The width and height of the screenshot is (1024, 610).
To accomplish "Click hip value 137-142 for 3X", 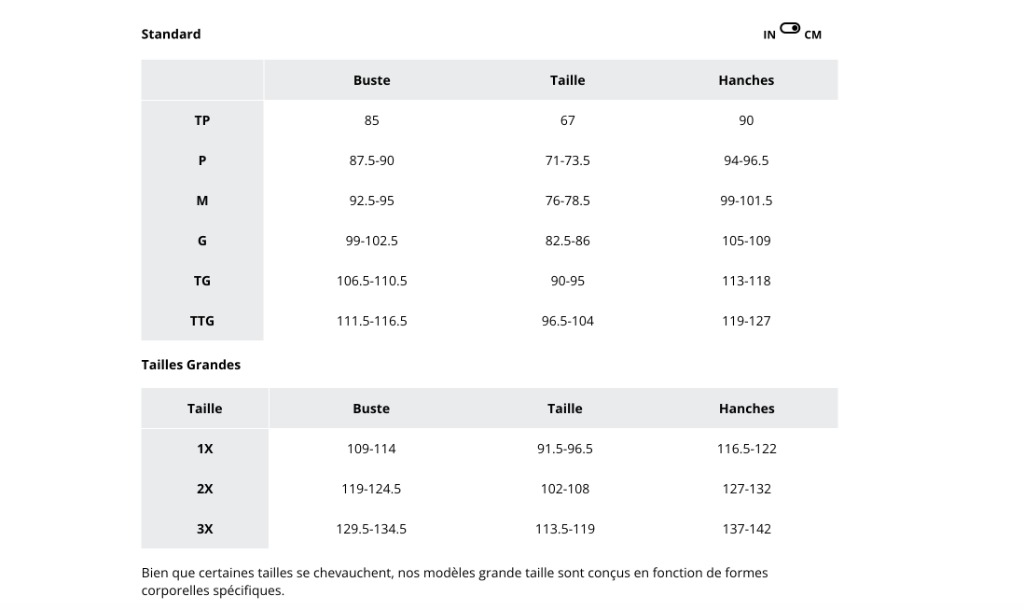I will (x=746, y=529).
